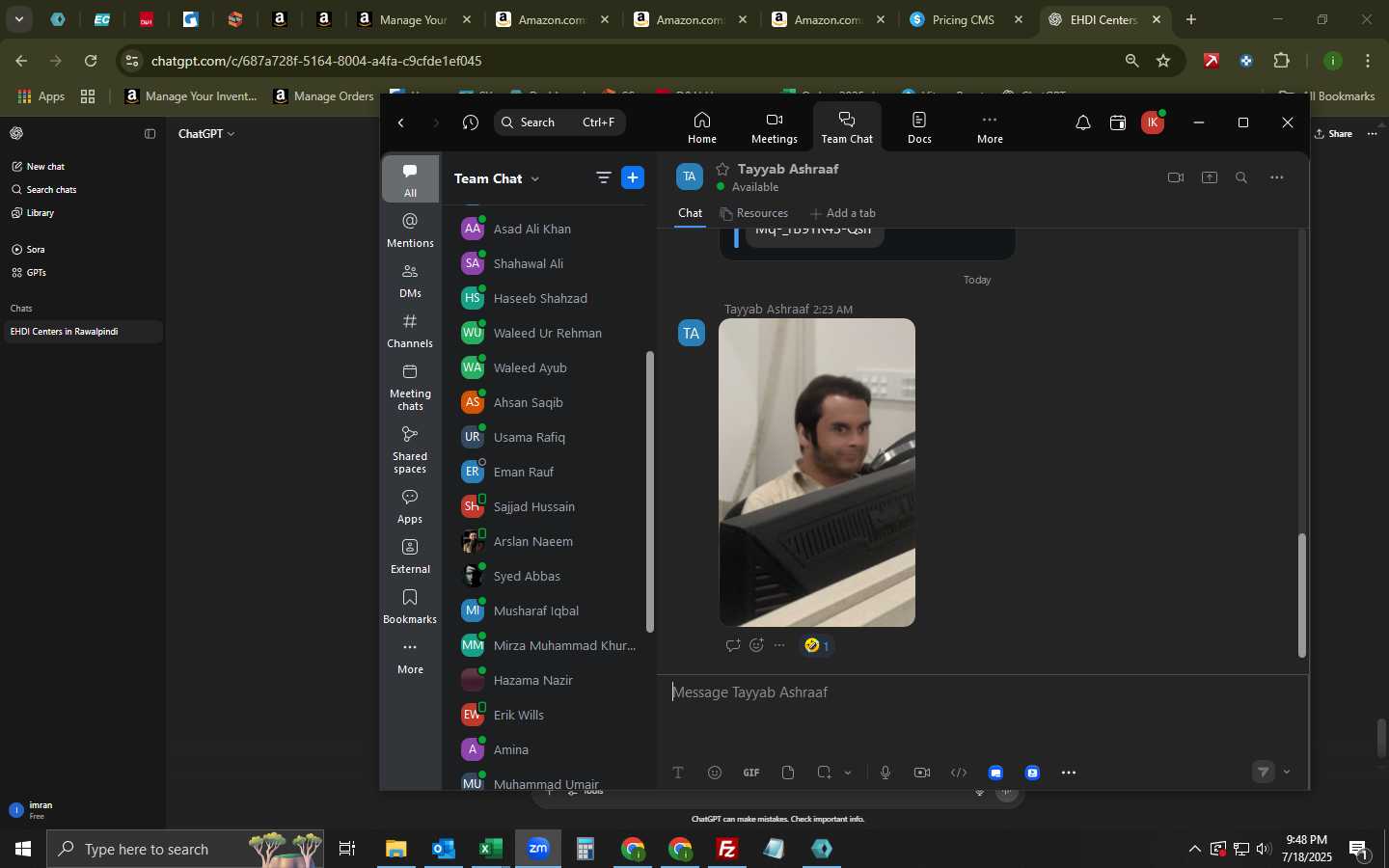Screen dimensions: 1389x868
Task: Navigate back in Zoom
Action: pos(401,122)
